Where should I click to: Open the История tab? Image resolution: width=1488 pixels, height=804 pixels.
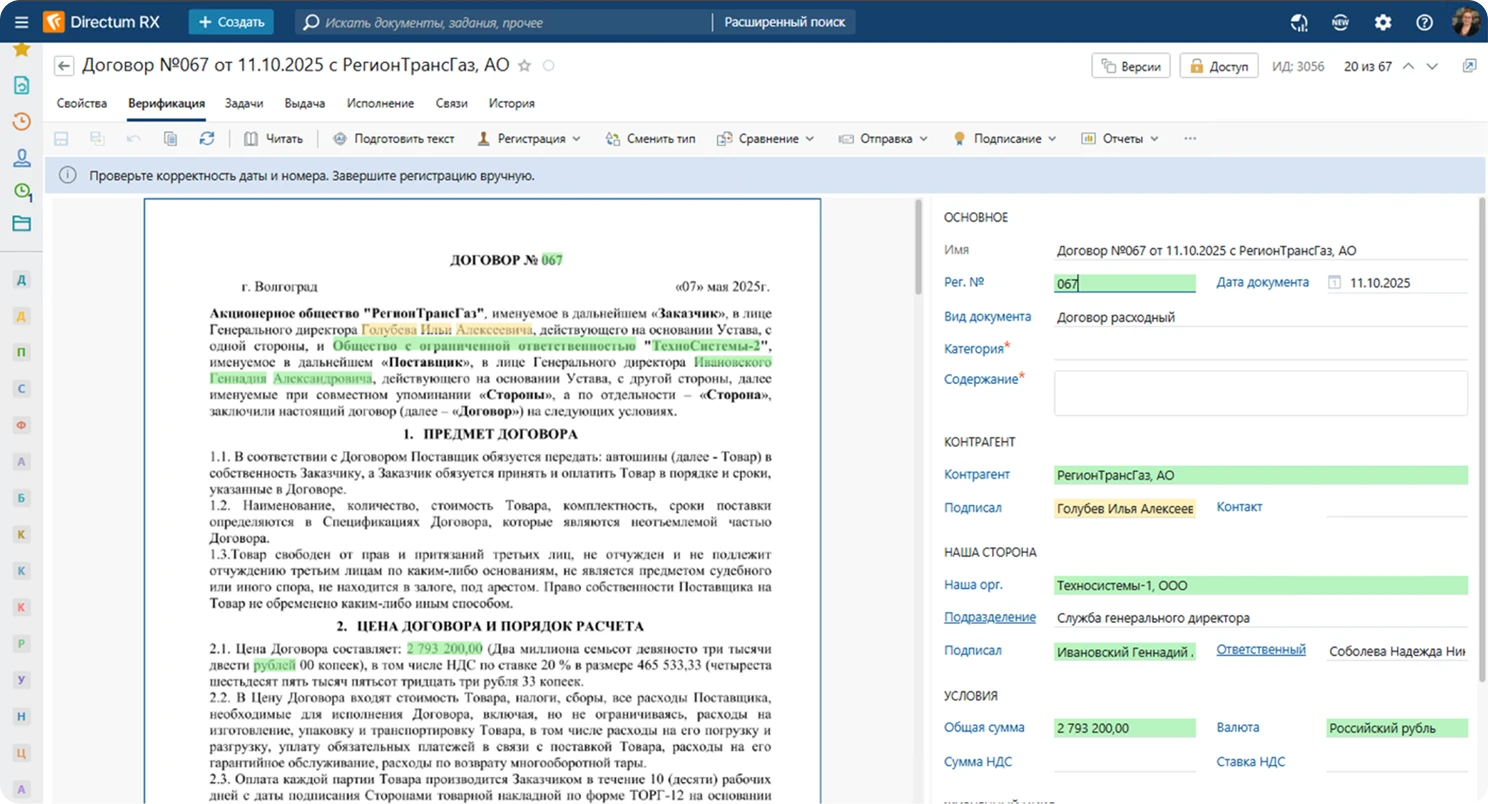tap(511, 103)
